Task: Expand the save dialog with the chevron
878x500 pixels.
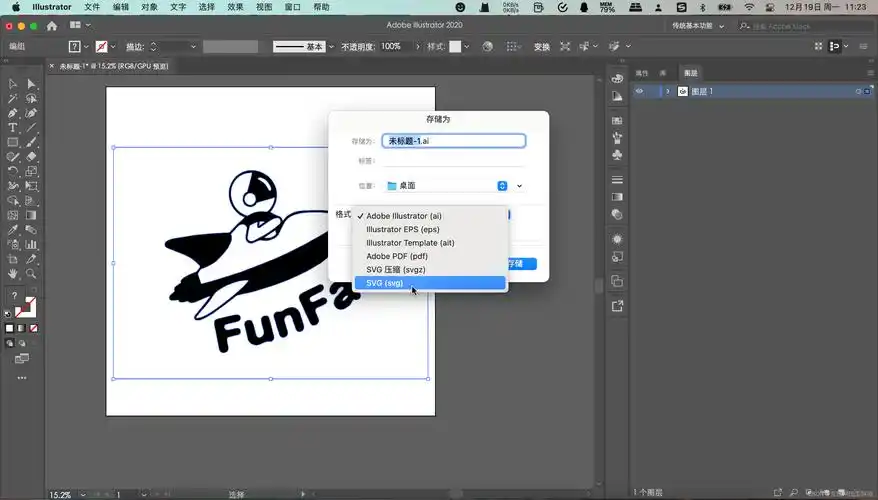Action: pyautogui.click(x=520, y=186)
